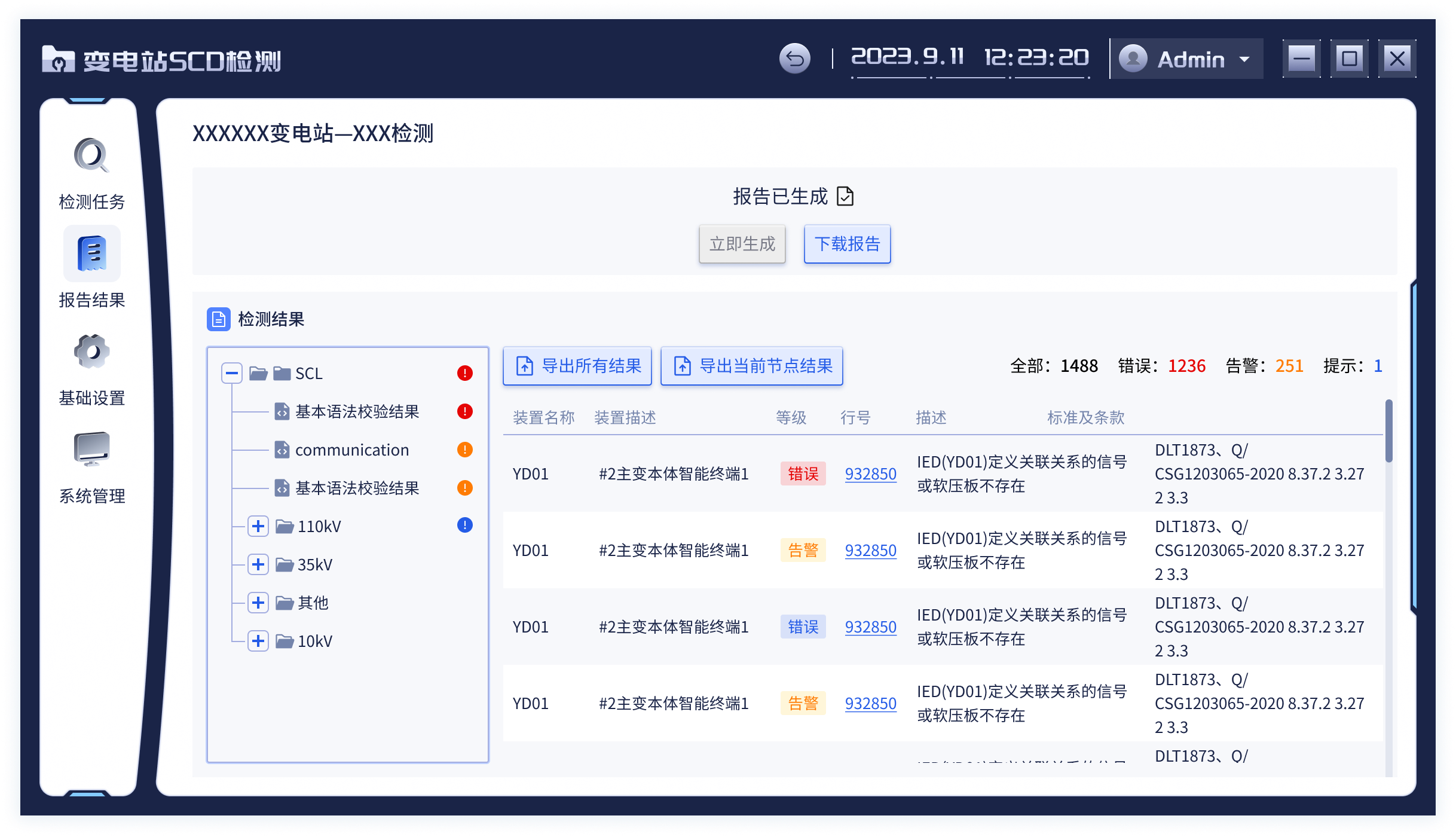Open line number 932850 link in first row
1456x837 pixels.
tap(870, 474)
